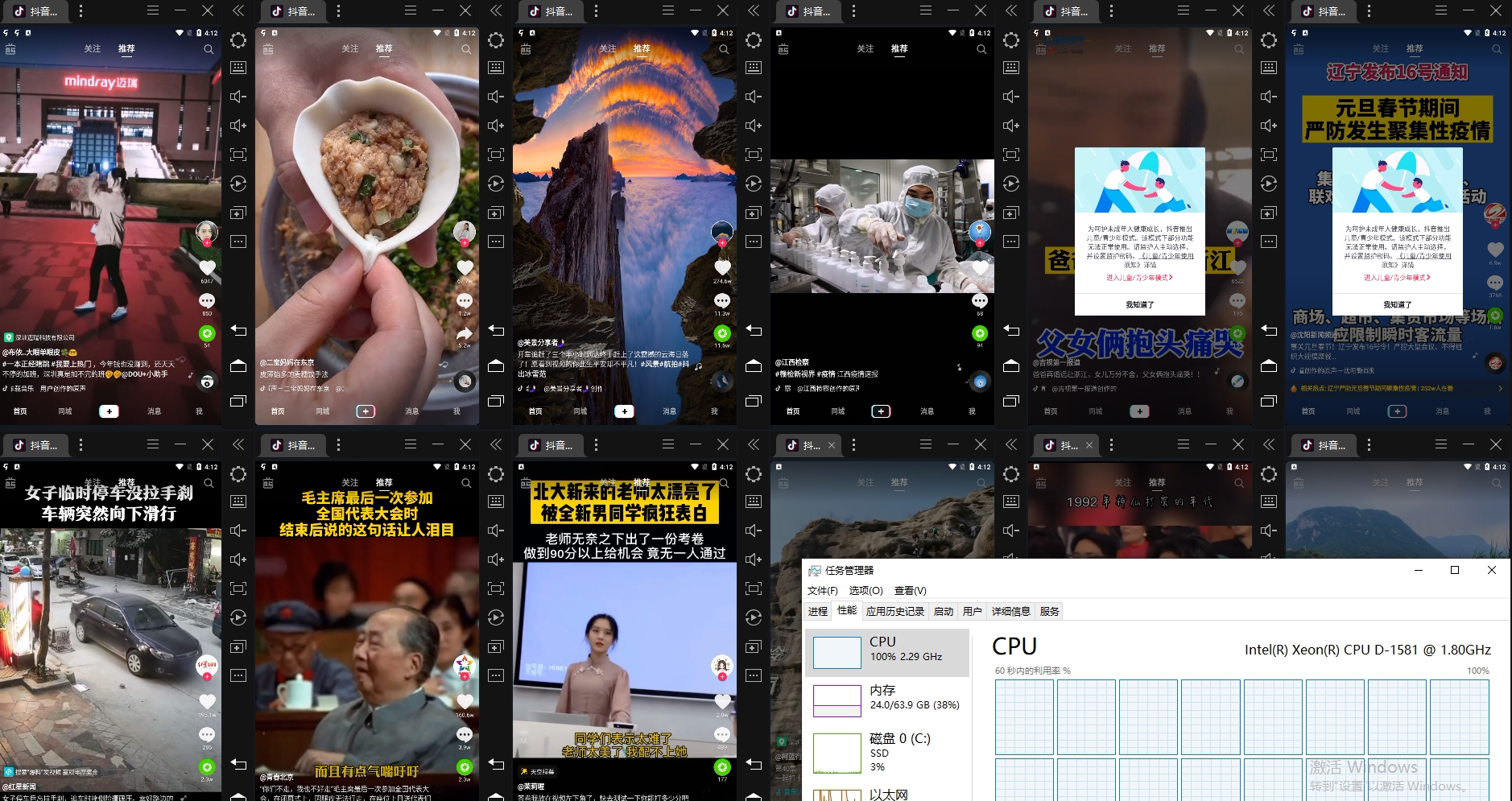Image resolution: width=1512 pixels, height=801 pixels.
Task: Click the fullscreen icon in the sidebar beside the mindray video
Action: tap(238, 155)
